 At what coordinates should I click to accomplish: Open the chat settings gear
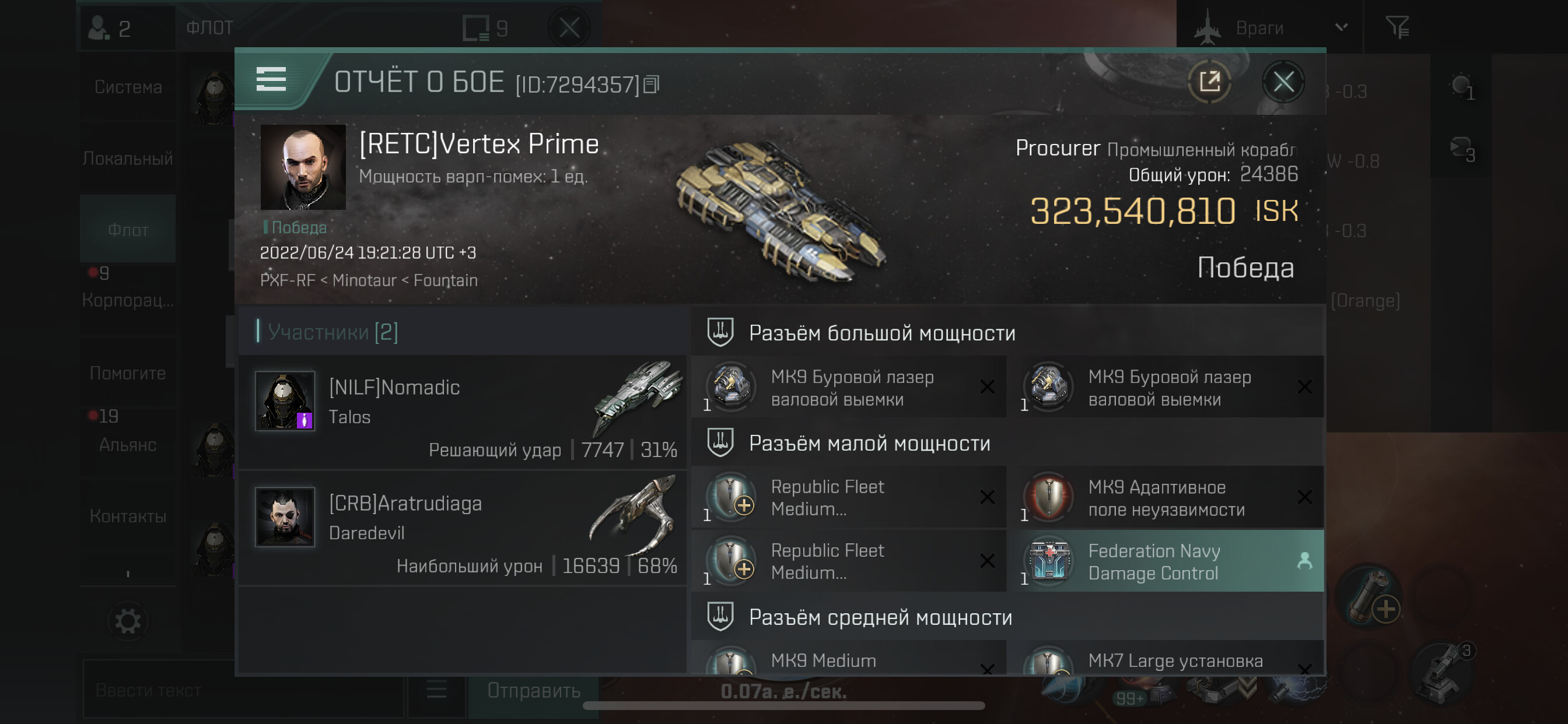[128, 621]
